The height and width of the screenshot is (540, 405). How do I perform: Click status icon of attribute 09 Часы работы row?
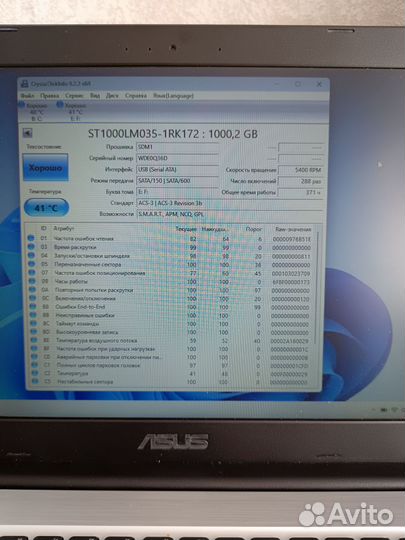32,281
